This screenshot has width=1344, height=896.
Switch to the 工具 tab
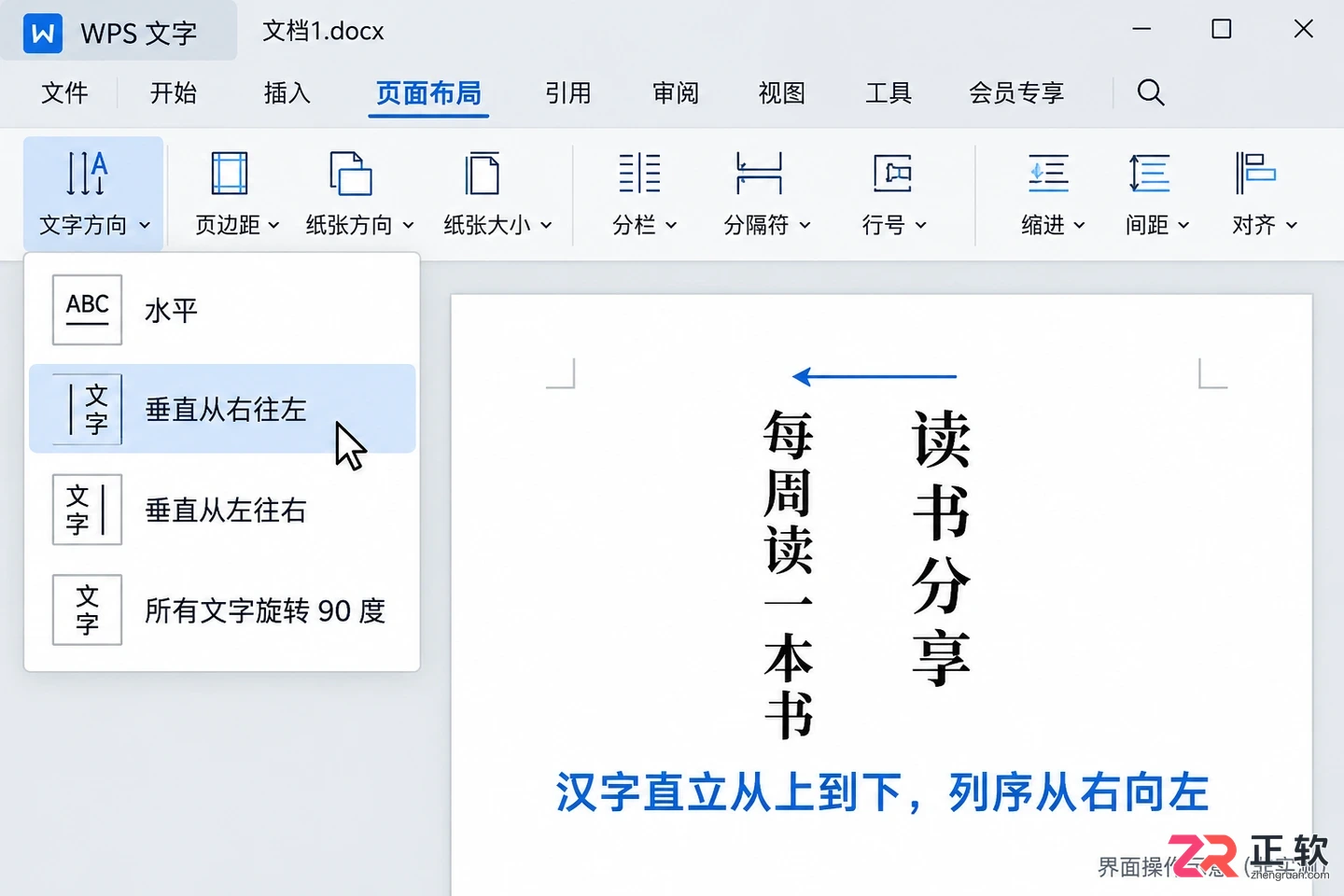pyautogui.click(x=889, y=92)
